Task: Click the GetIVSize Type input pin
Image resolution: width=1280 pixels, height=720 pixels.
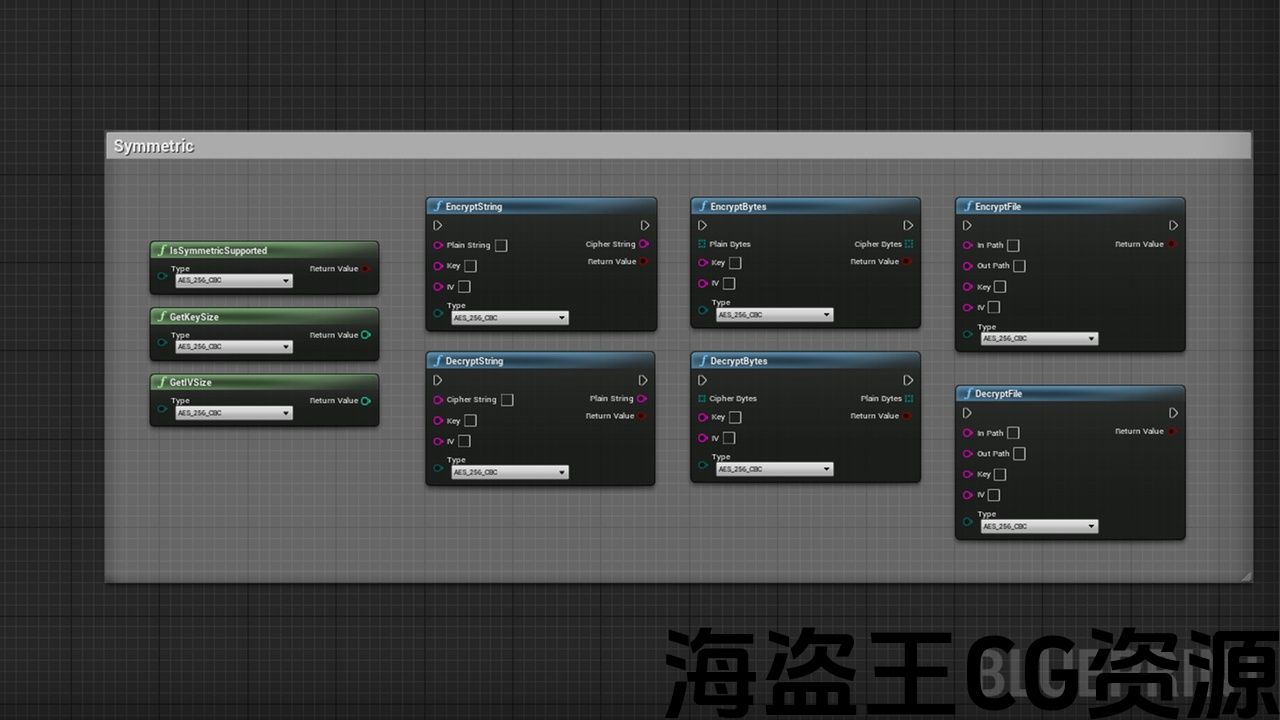Action: click(162, 408)
